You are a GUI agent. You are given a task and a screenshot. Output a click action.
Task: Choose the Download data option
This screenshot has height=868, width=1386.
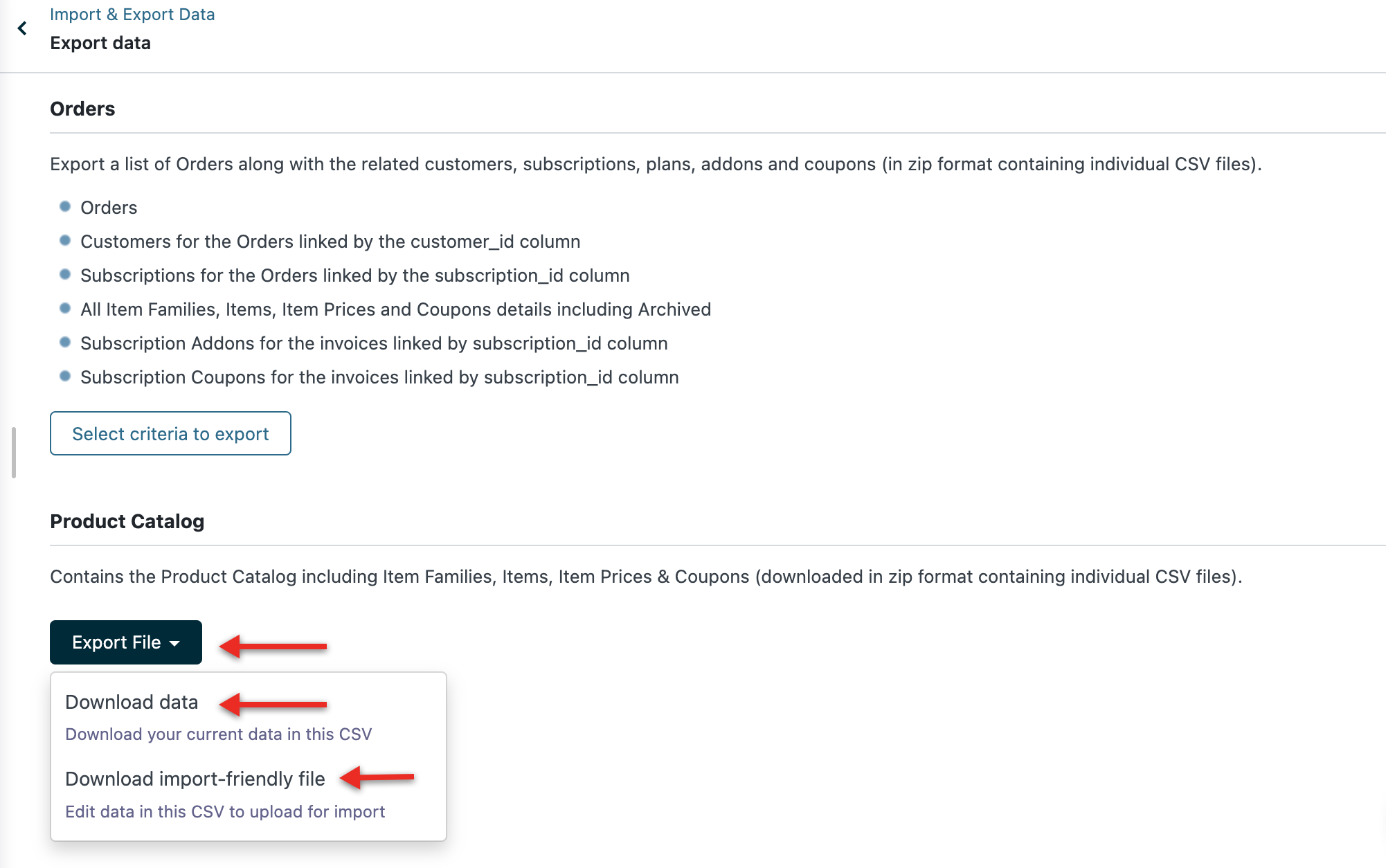point(132,702)
